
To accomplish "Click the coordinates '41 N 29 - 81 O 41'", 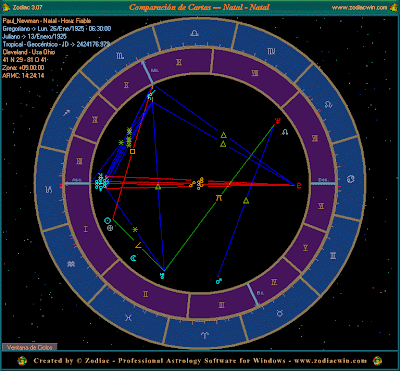I will point(25,60).
